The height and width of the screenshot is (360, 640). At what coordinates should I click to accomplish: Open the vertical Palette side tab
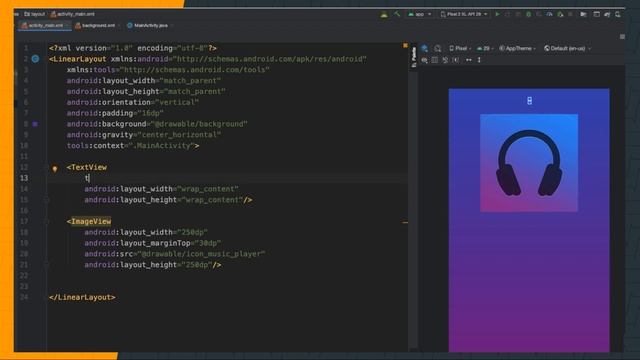pyautogui.click(x=413, y=57)
